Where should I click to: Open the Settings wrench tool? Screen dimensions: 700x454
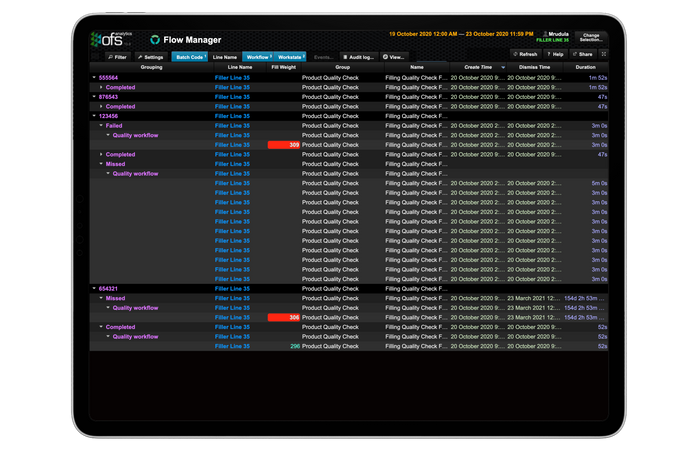pyautogui.click(x=150, y=57)
